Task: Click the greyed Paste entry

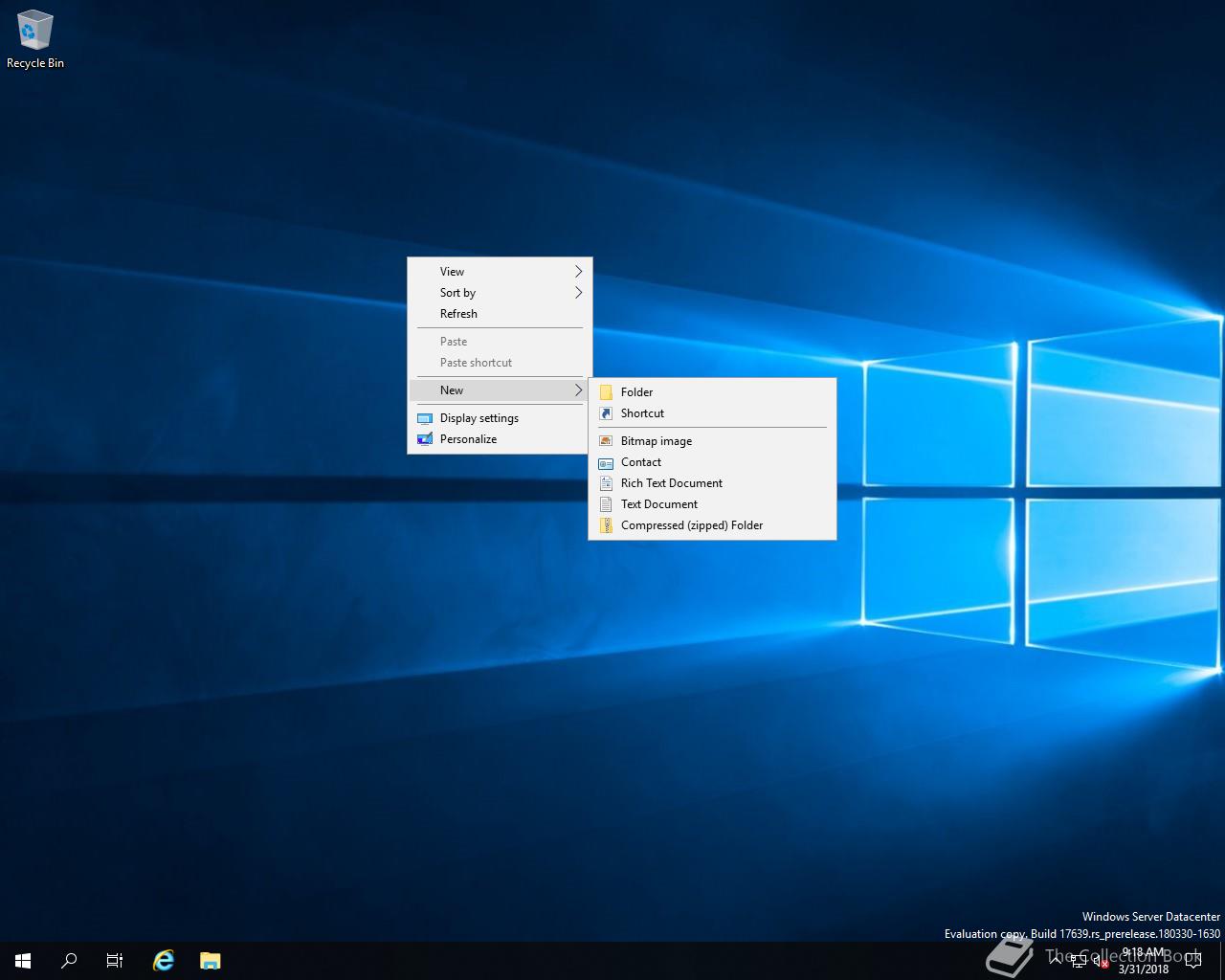Action: pyautogui.click(x=500, y=342)
